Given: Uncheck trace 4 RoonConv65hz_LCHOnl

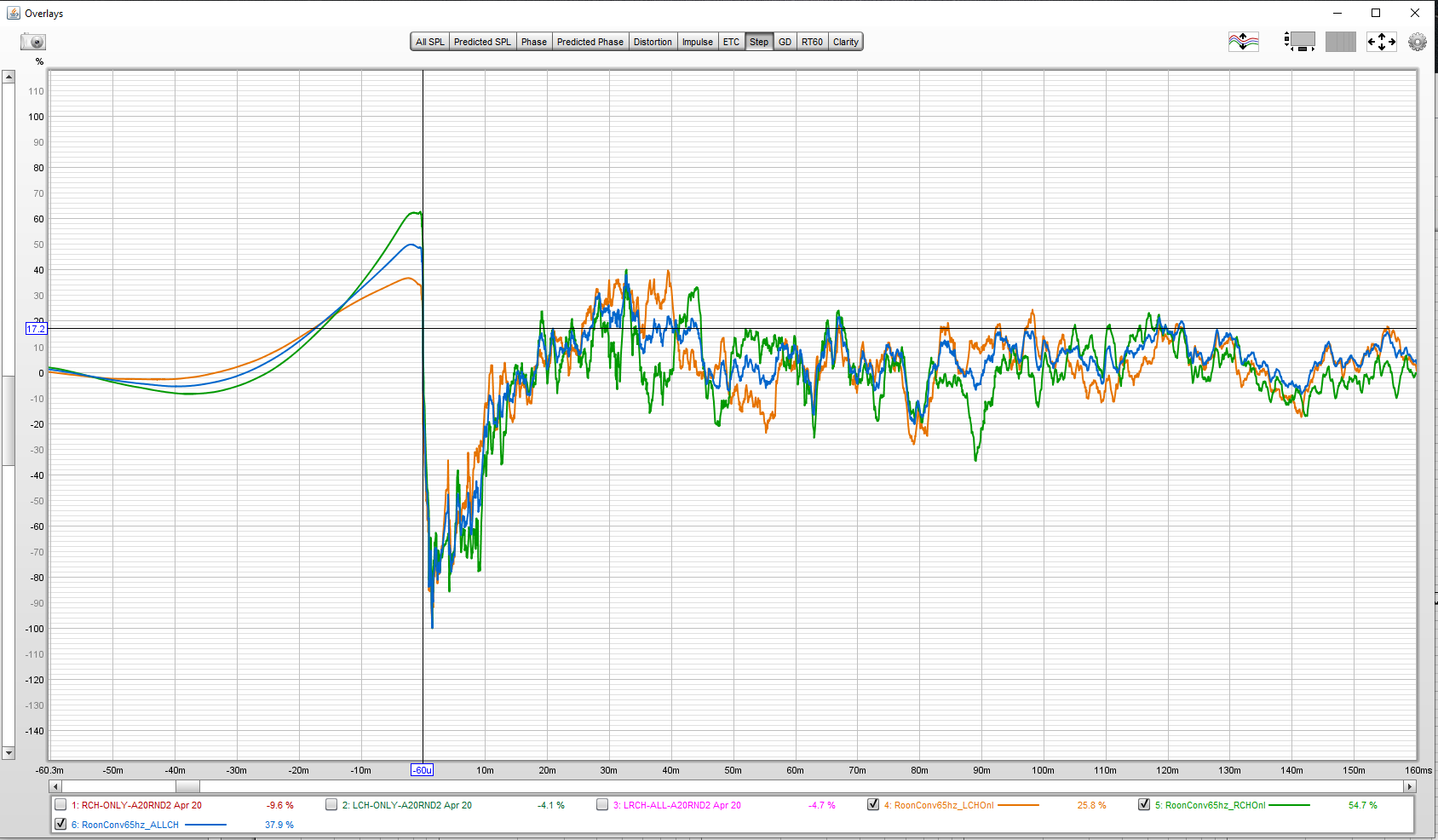Looking at the screenshot, I should point(873,804).
